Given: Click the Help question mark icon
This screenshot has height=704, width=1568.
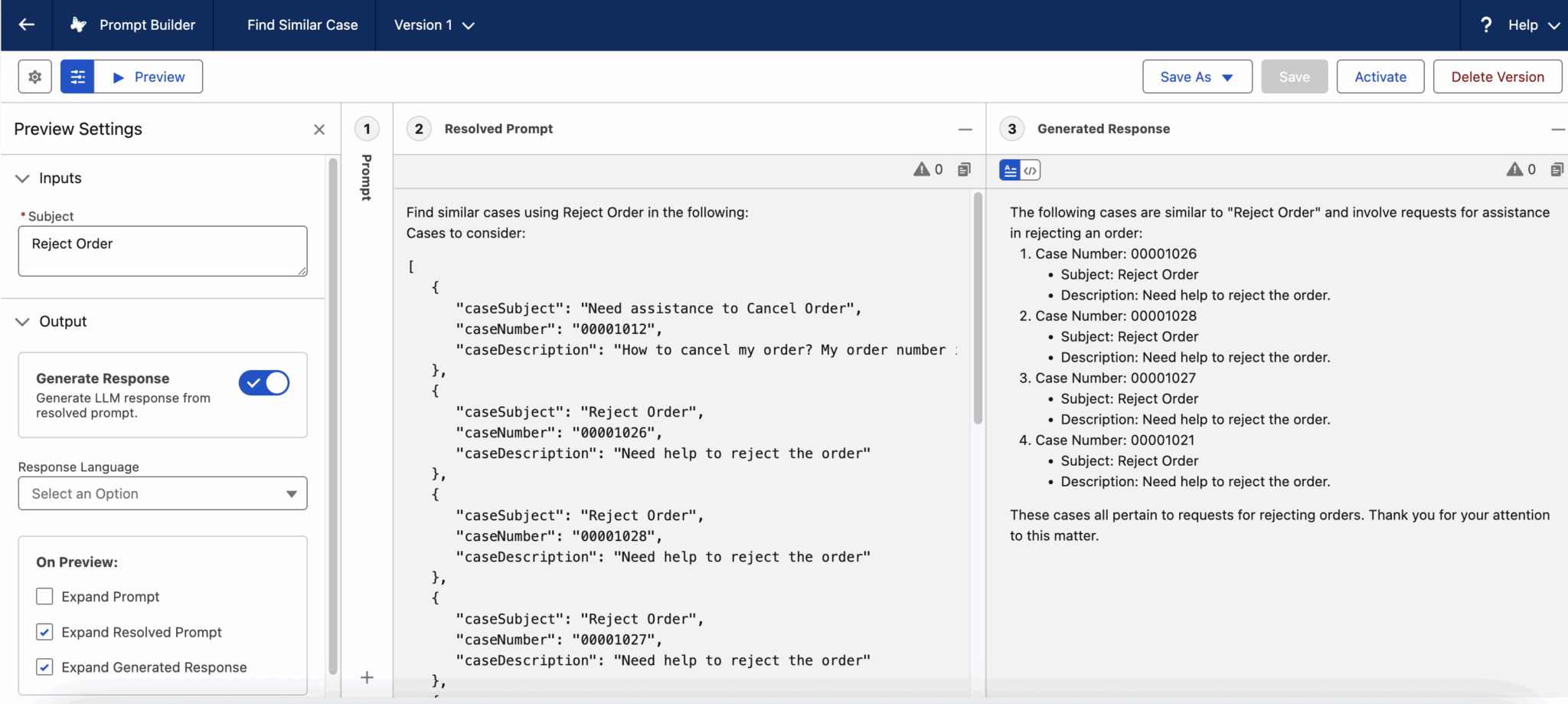Looking at the screenshot, I should coord(1486,25).
